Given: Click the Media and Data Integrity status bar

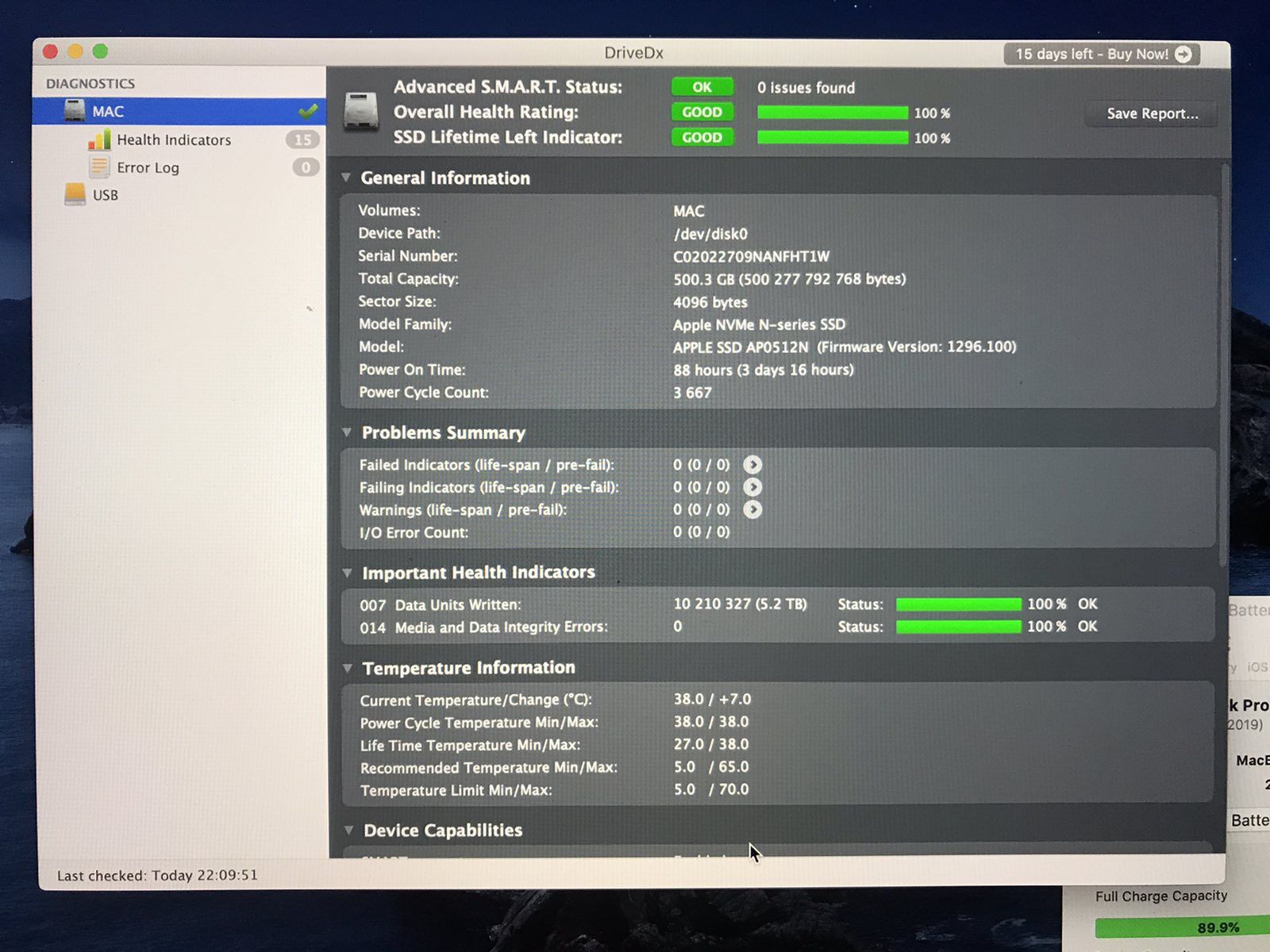Looking at the screenshot, I should [958, 627].
